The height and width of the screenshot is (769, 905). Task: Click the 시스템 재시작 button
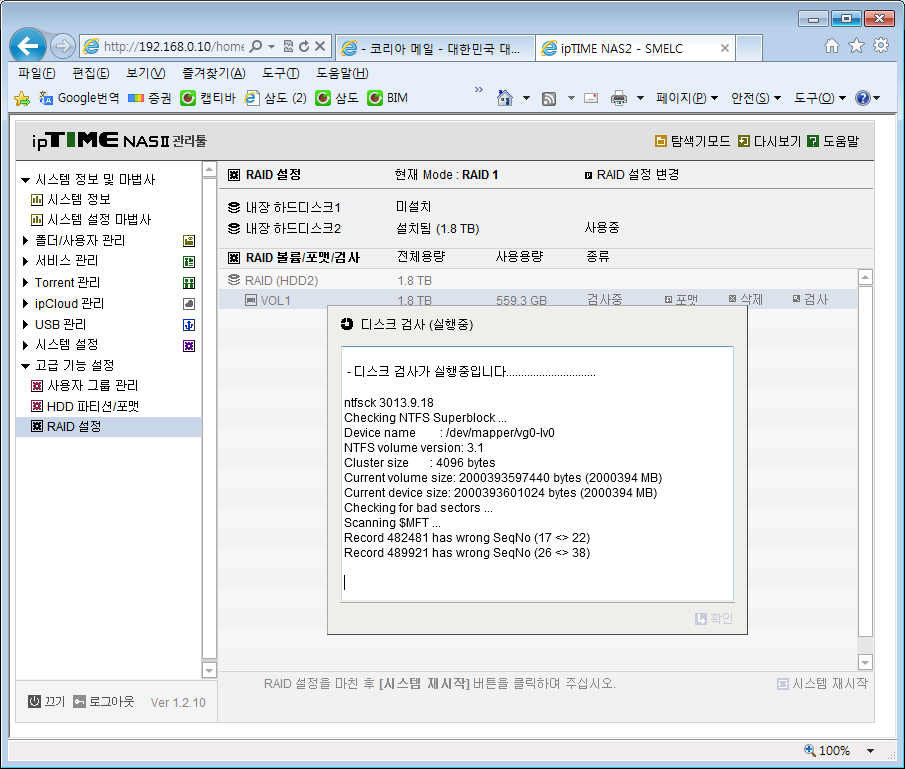822,684
